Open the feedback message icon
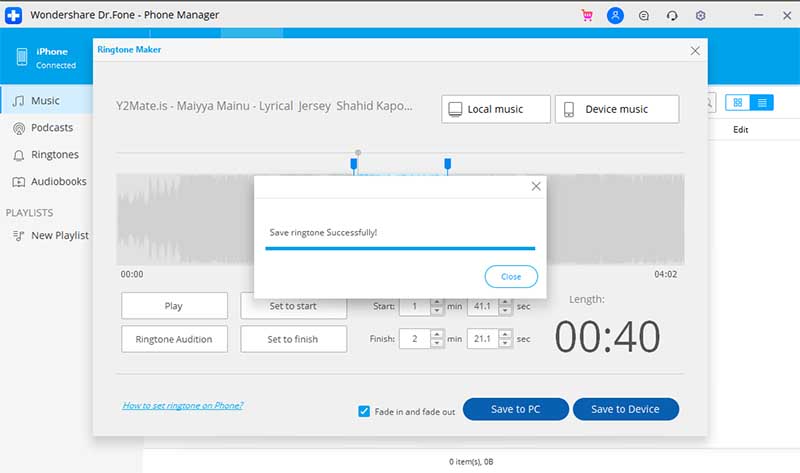 point(644,16)
